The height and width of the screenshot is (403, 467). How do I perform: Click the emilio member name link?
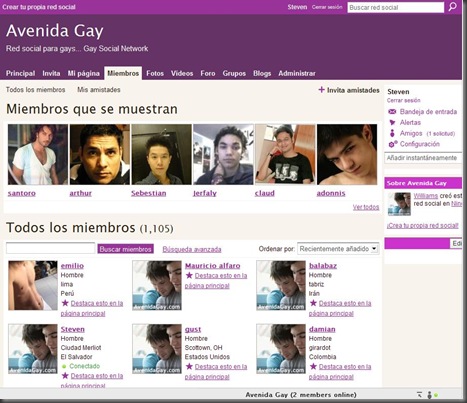point(72,266)
